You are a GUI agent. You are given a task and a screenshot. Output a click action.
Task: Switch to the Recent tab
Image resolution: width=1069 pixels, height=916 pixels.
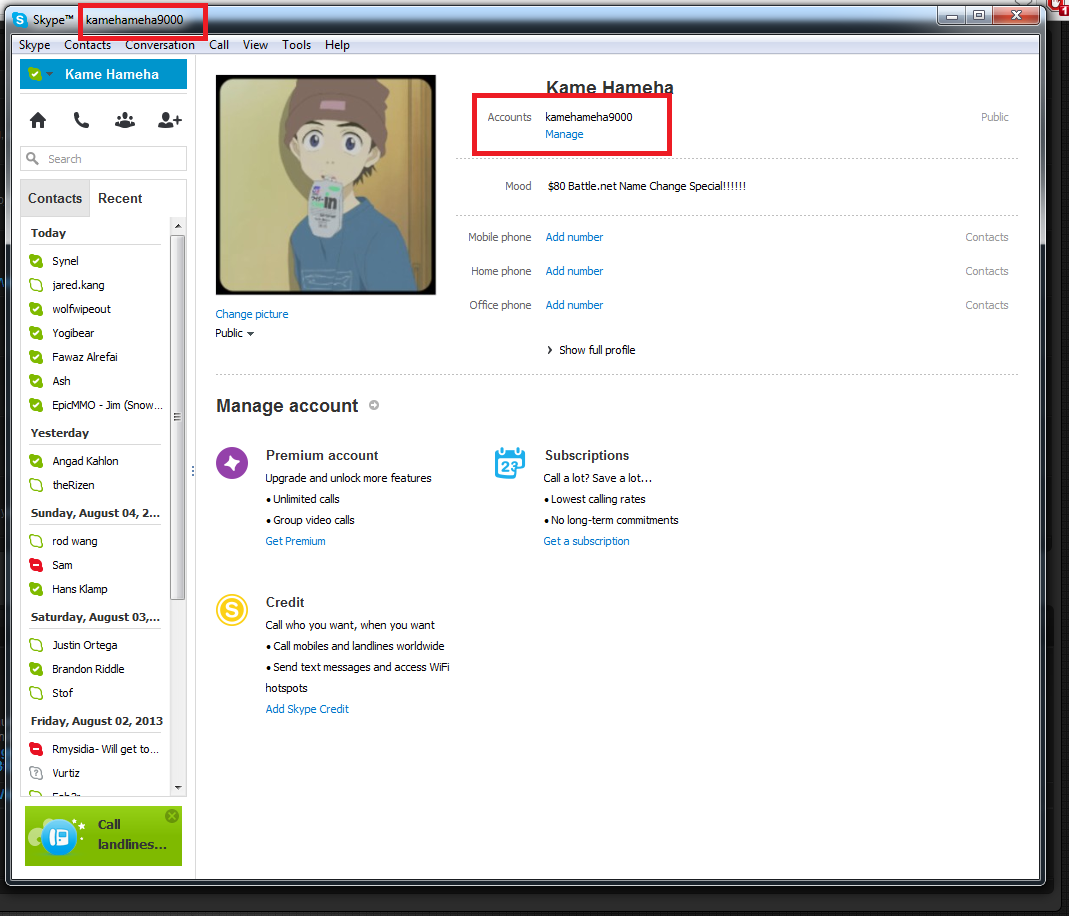click(x=120, y=198)
